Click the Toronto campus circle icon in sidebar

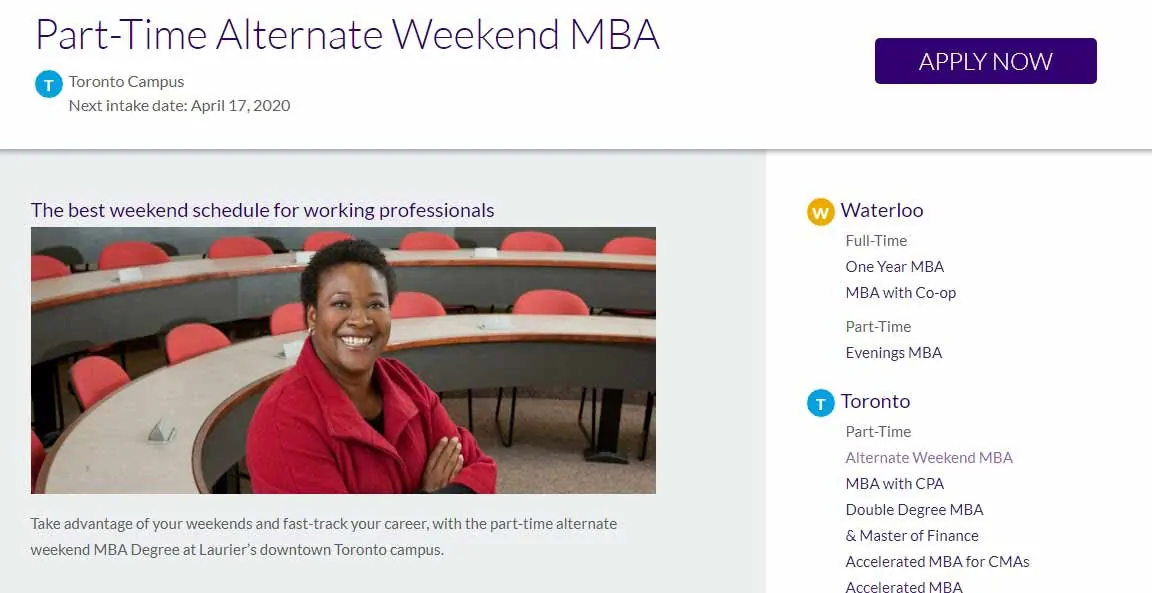point(819,402)
